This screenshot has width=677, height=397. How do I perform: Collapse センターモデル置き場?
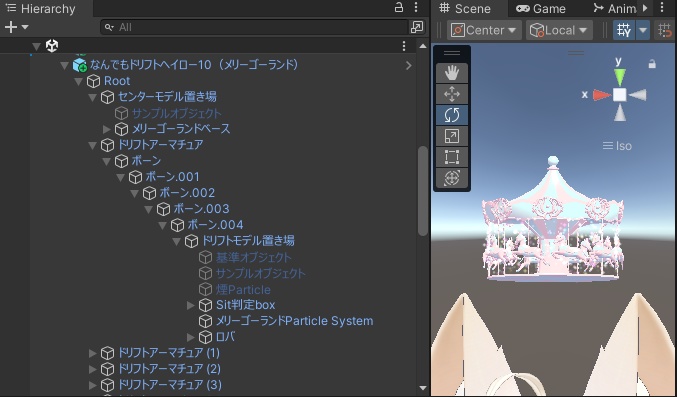(x=92, y=97)
